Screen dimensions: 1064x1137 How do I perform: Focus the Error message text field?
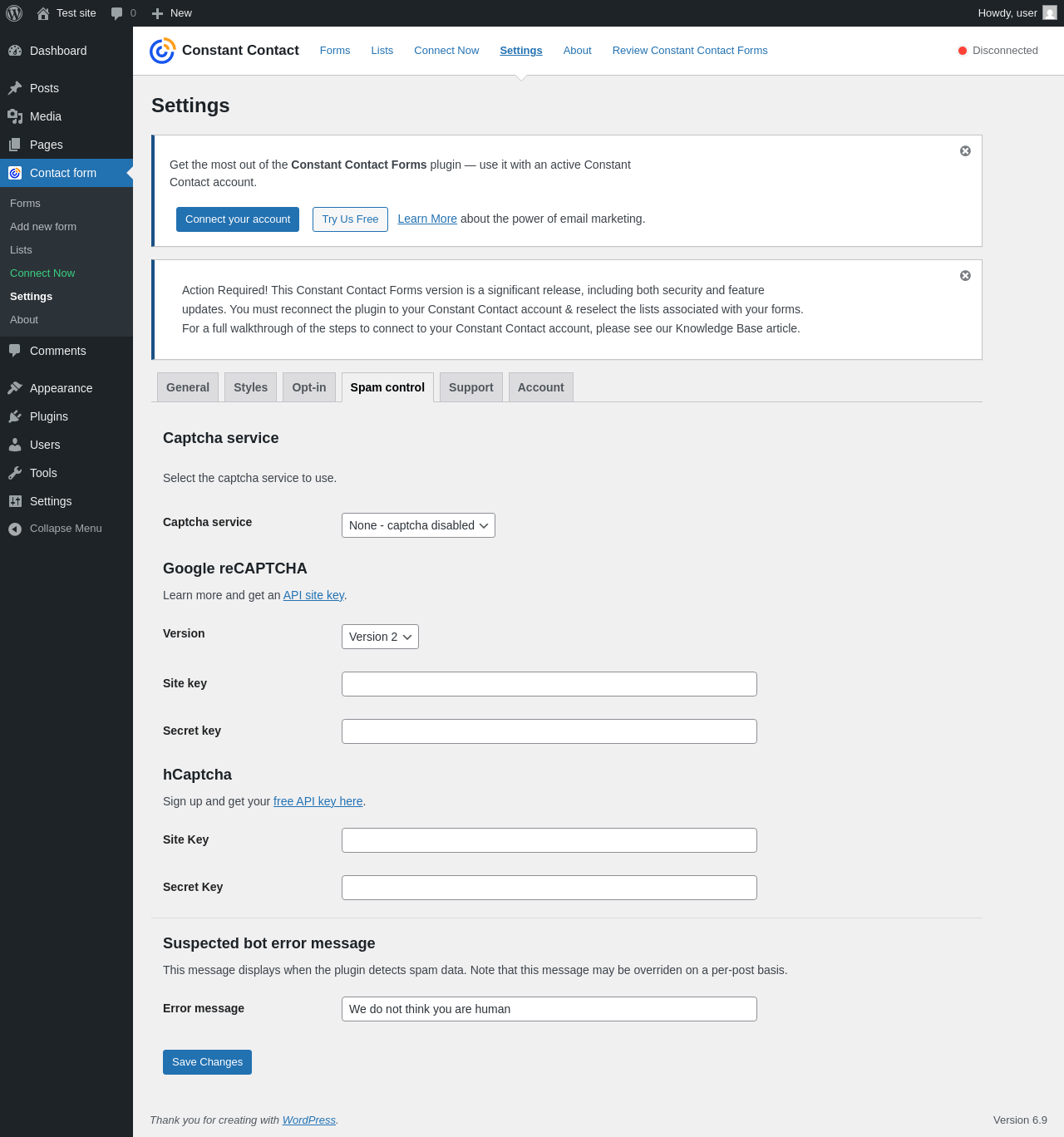549,1009
